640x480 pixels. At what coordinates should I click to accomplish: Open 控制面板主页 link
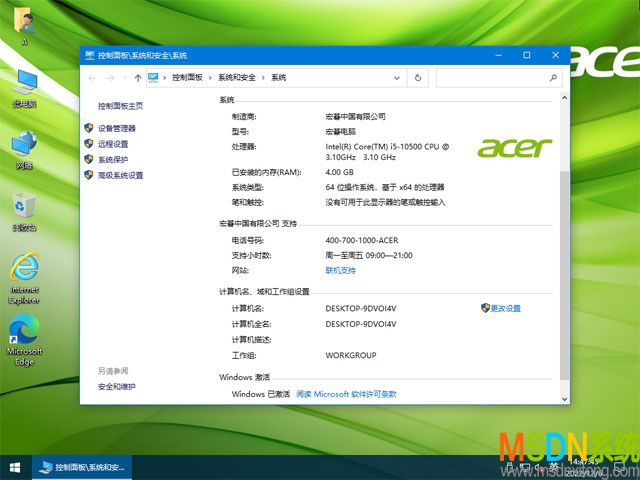[120, 106]
